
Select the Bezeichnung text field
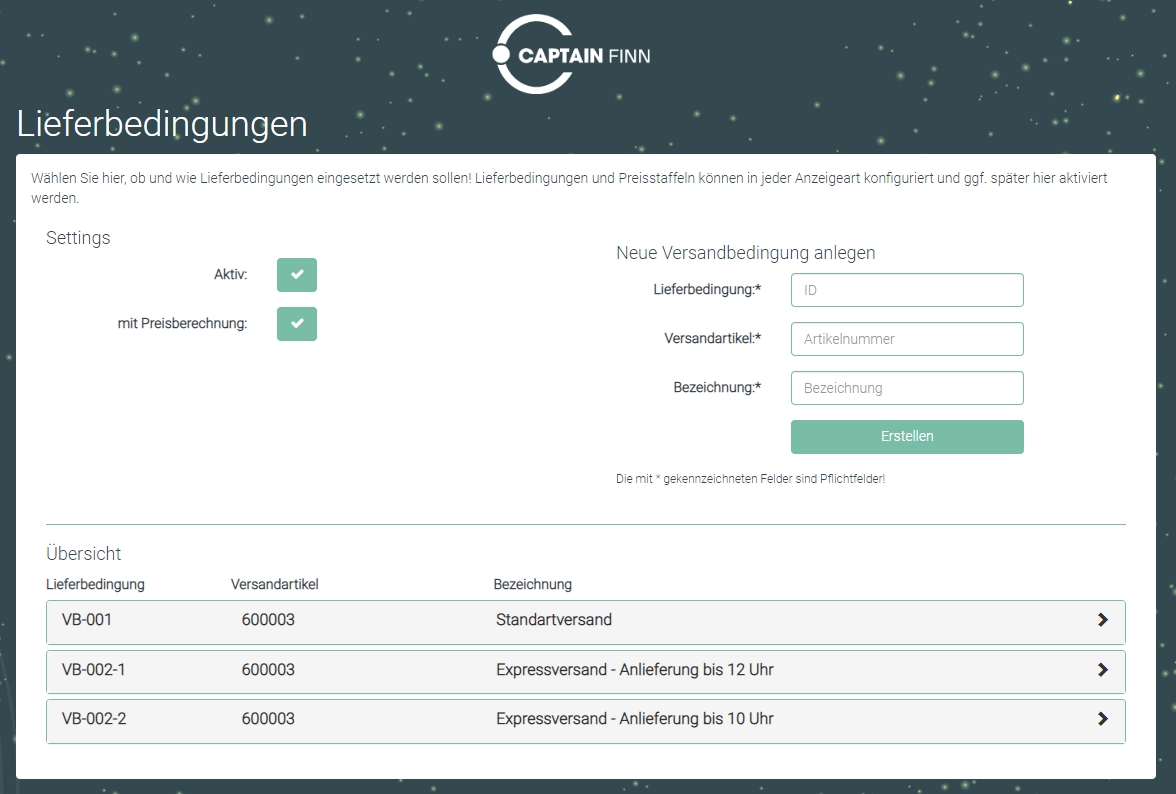(906, 388)
